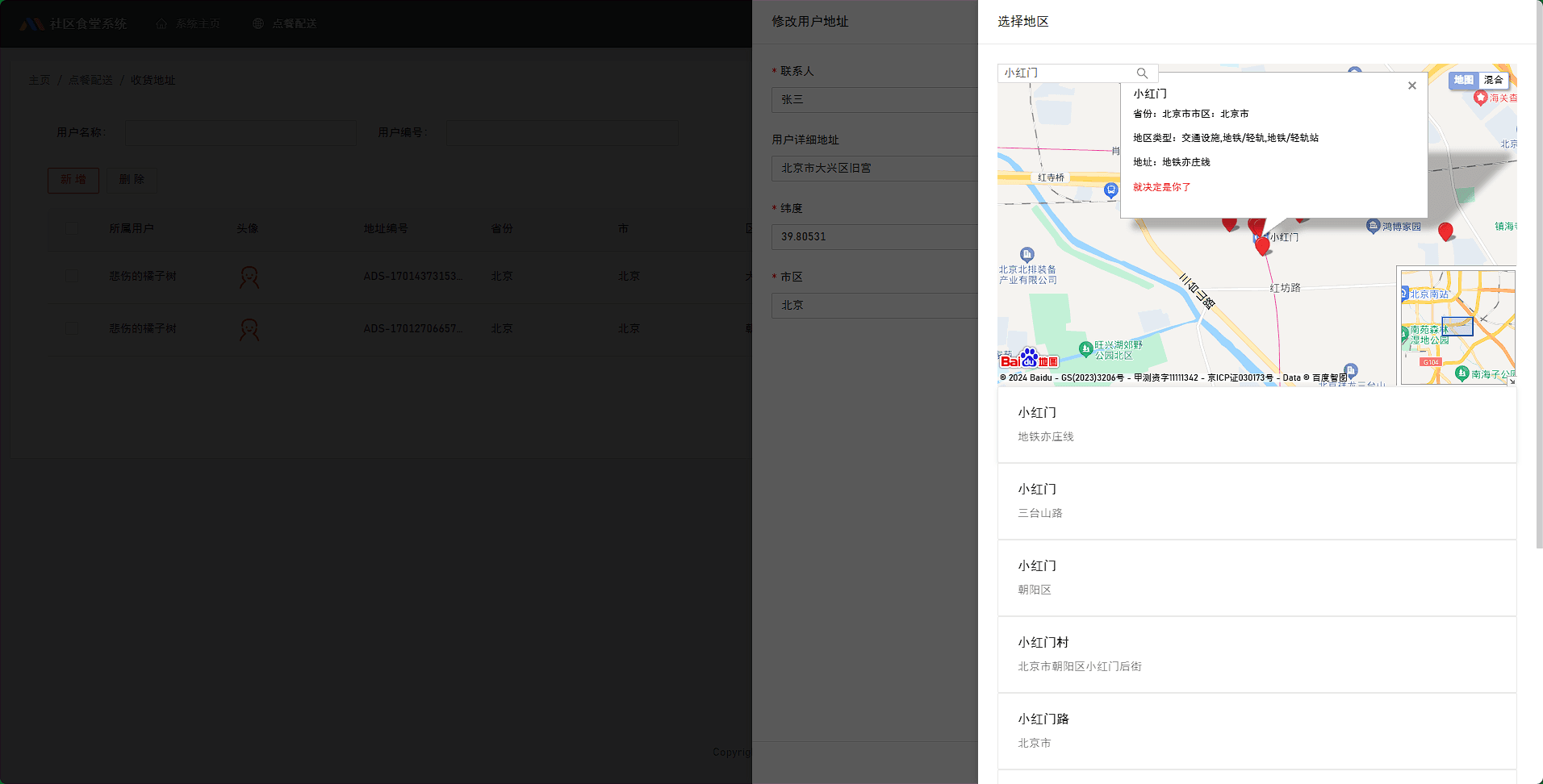
Task: Click the 北京北排装备 company POI icon
Action: 1027,254
